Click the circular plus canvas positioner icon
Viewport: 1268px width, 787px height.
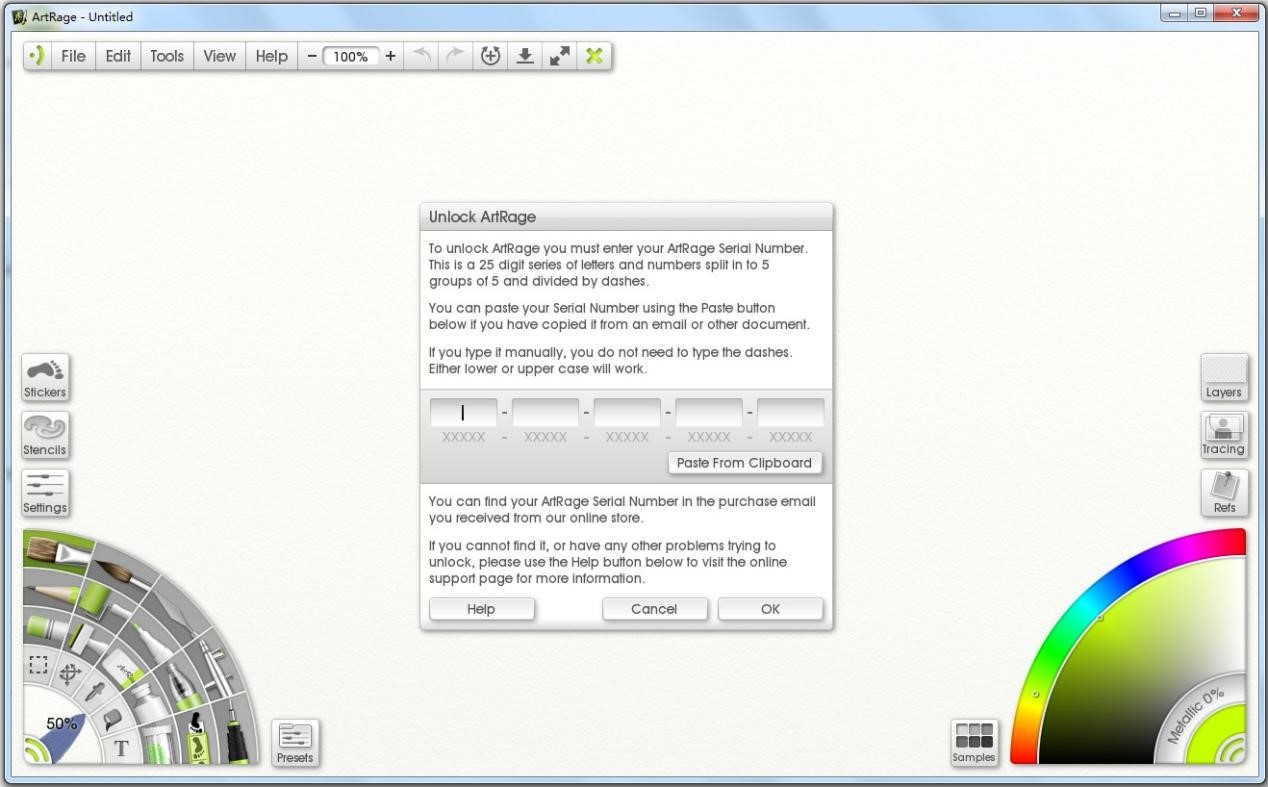click(490, 56)
